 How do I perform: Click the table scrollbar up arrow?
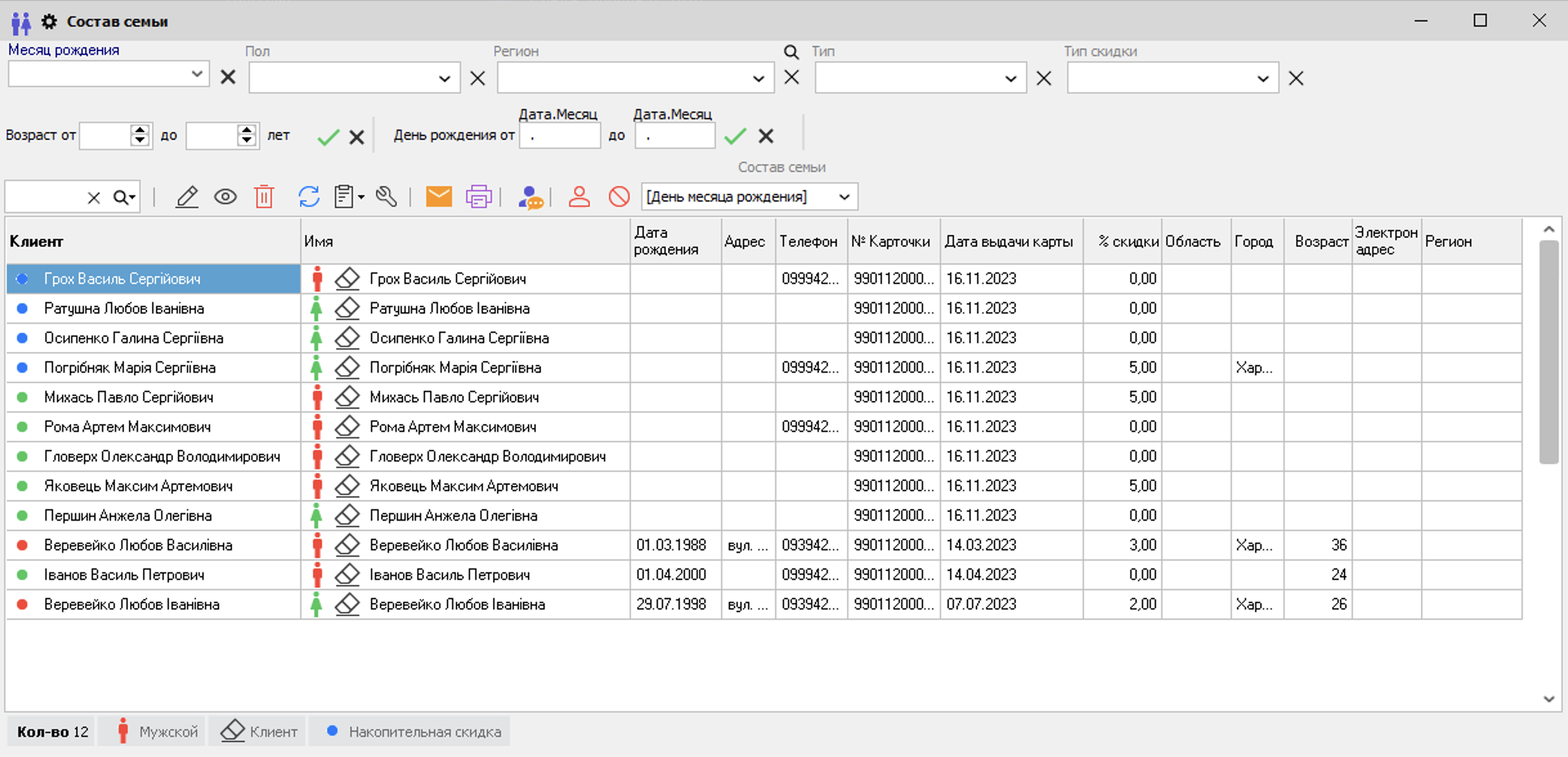click(1549, 229)
